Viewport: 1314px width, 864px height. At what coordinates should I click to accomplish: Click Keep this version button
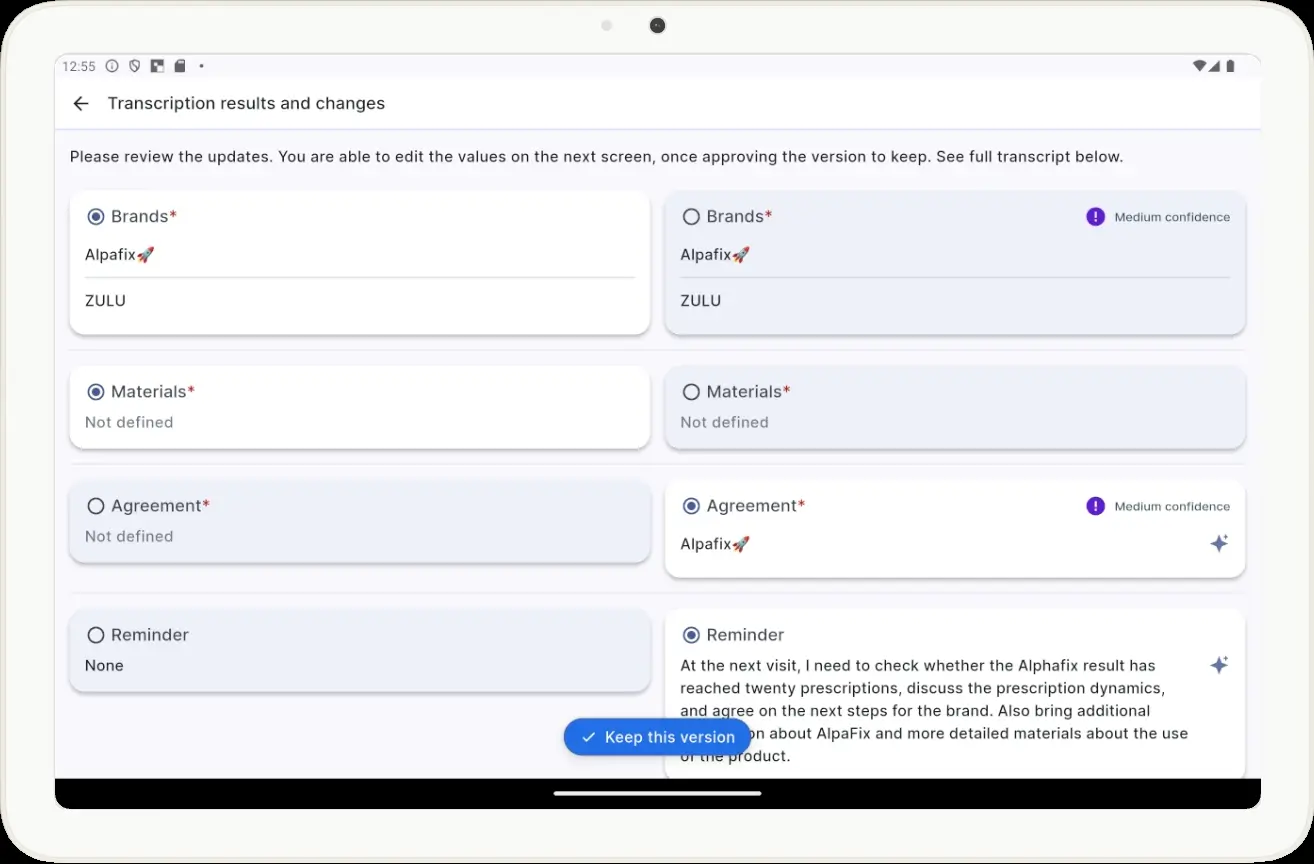(x=657, y=737)
